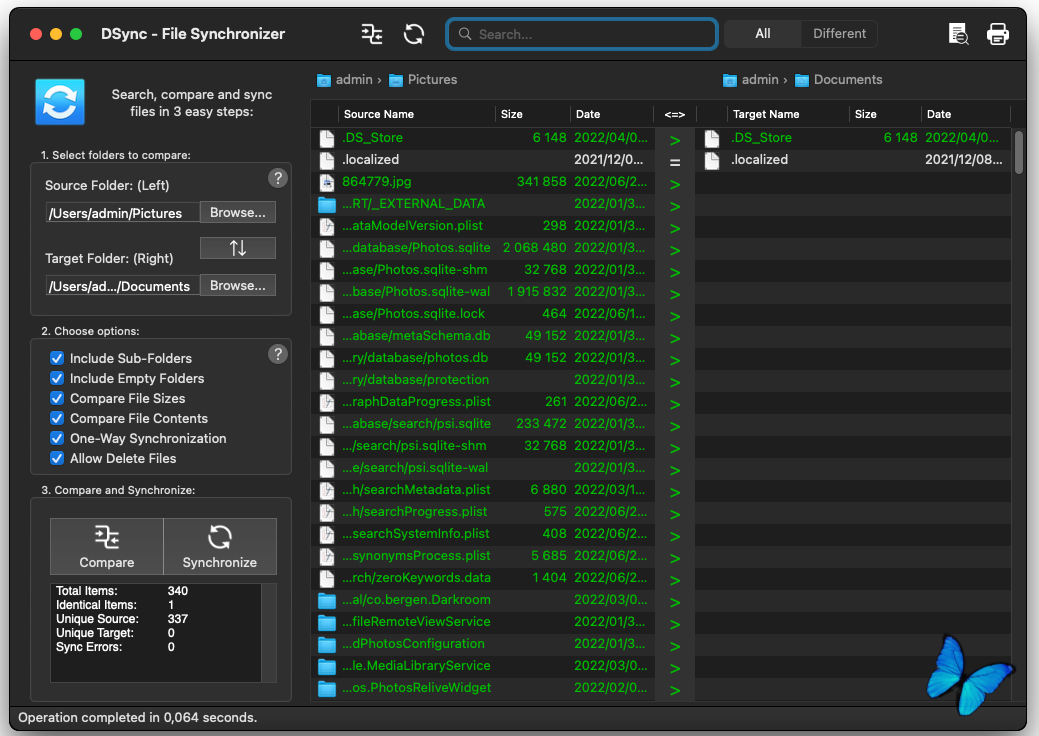Image resolution: width=1039 pixels, height=736 pixels.
Task: Switch to the Different filter tab
Action: coord(839,34)
